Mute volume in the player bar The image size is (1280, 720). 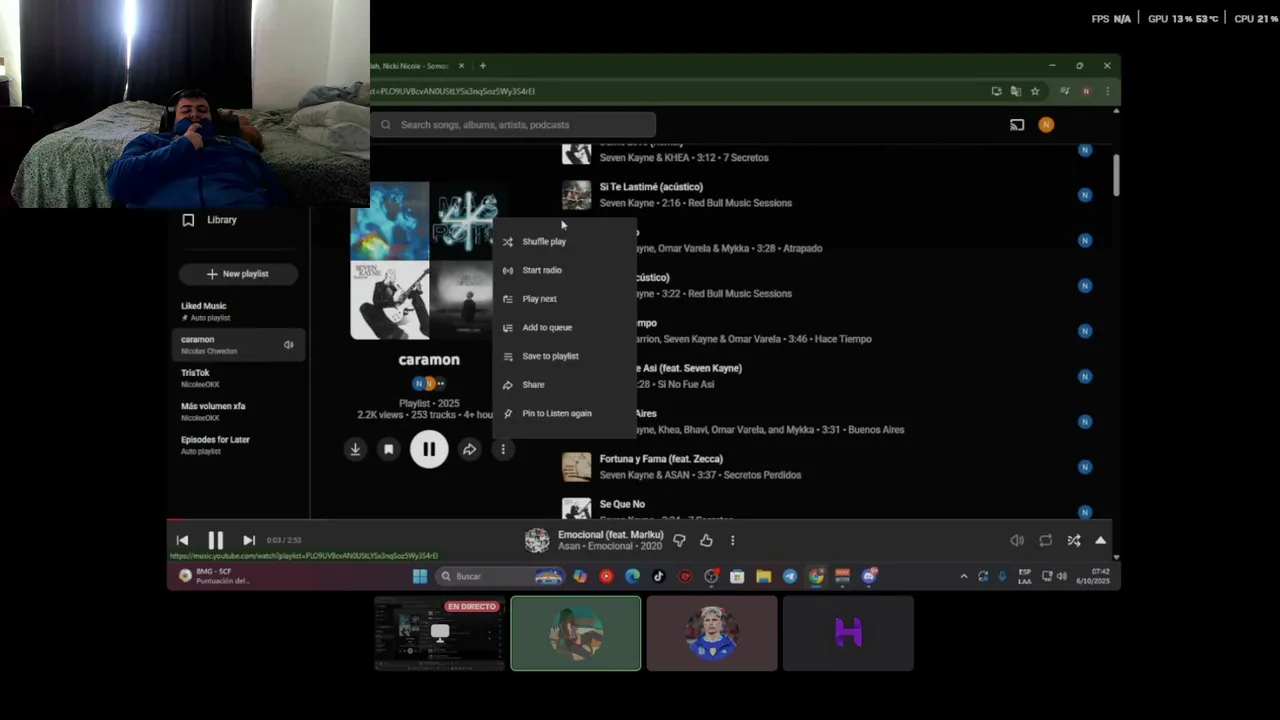1017,540
